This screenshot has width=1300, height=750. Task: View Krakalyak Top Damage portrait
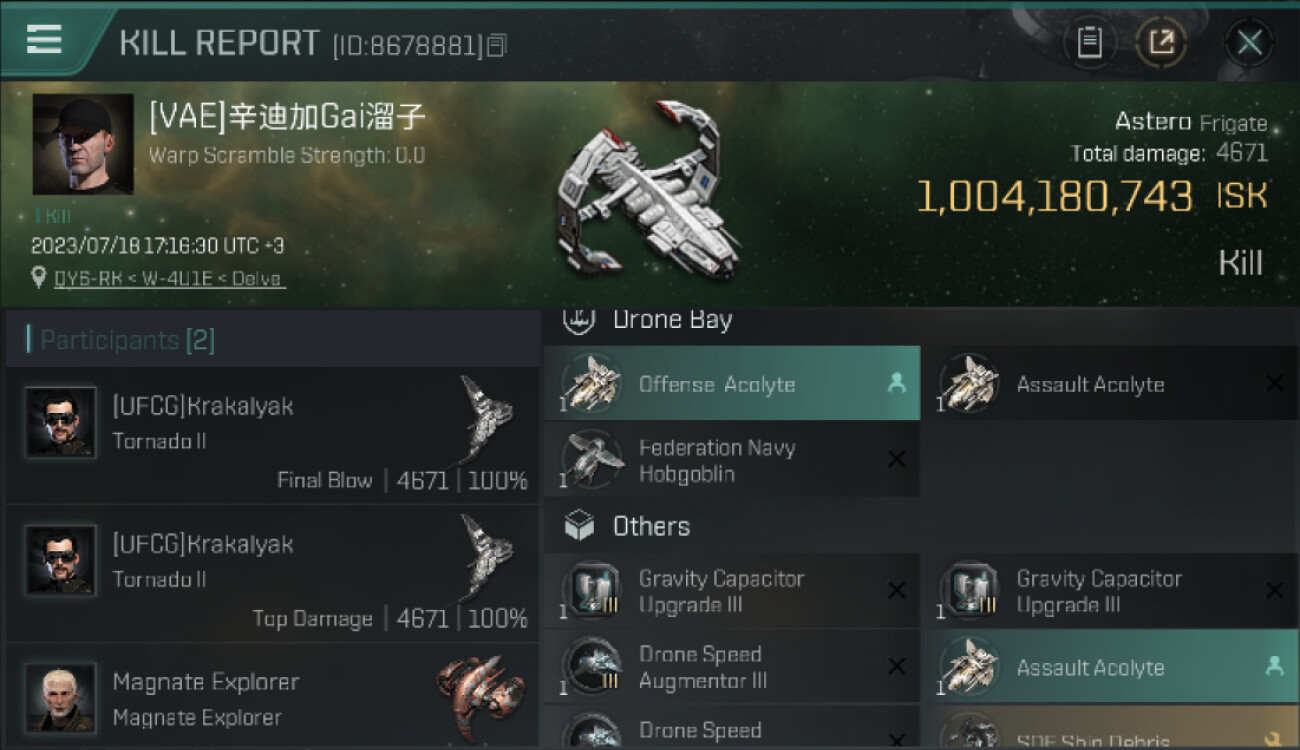(61, 560)
